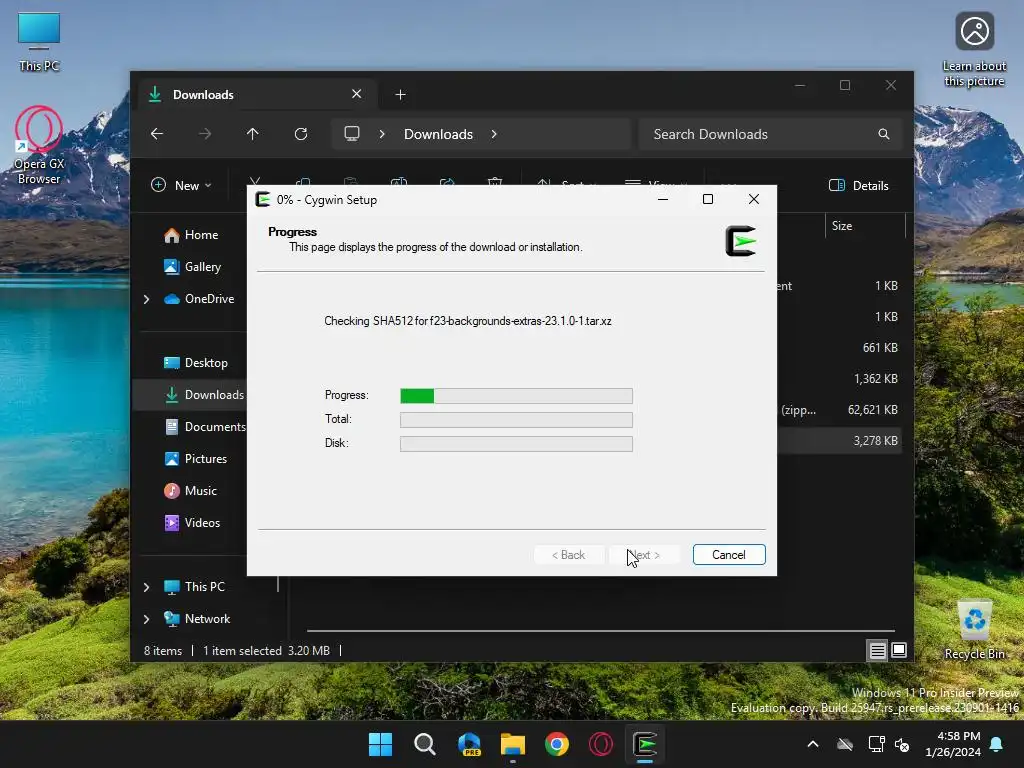Open the notification bell
The height and width of the screenshot is (768, 1024).
coord(997,744)
